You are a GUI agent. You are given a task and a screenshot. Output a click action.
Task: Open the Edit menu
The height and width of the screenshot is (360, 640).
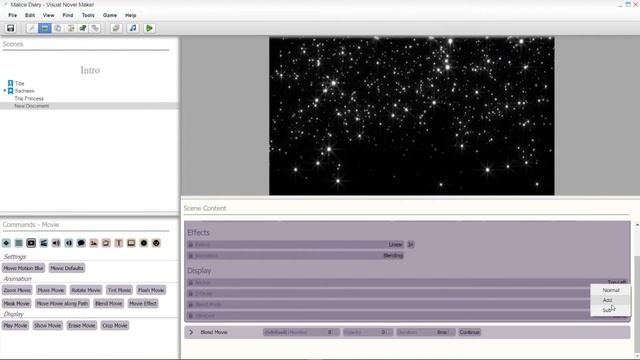tap(30, 15)
